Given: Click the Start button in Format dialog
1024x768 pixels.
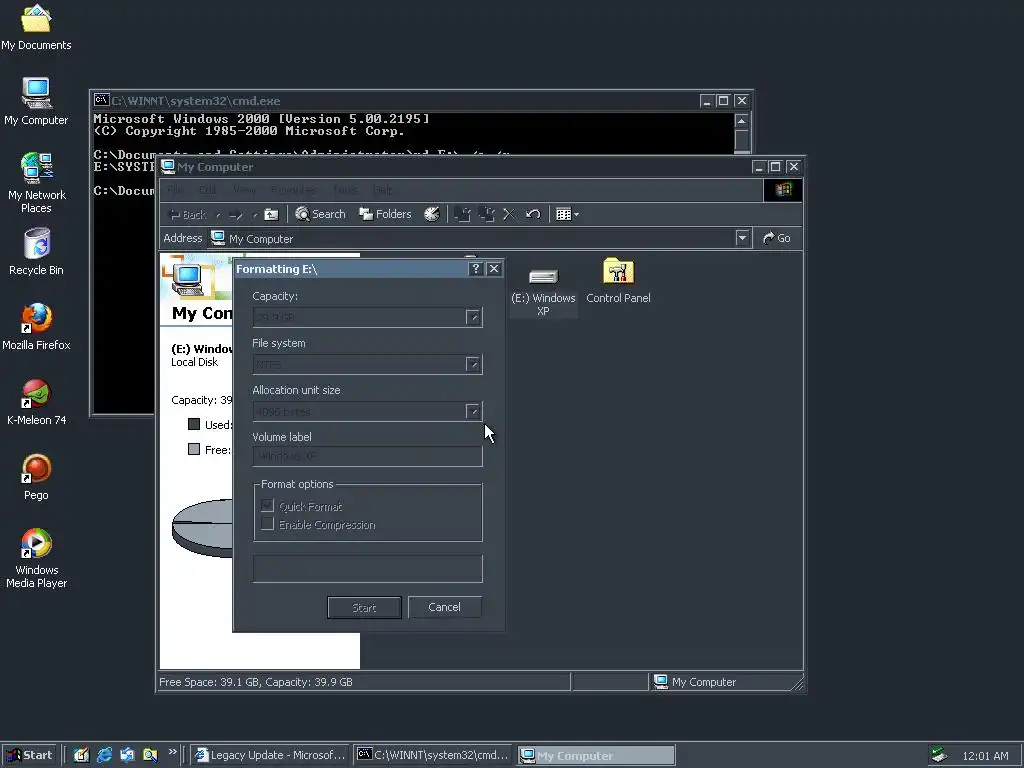Looking at the screenshot, I should pos(364,607).
